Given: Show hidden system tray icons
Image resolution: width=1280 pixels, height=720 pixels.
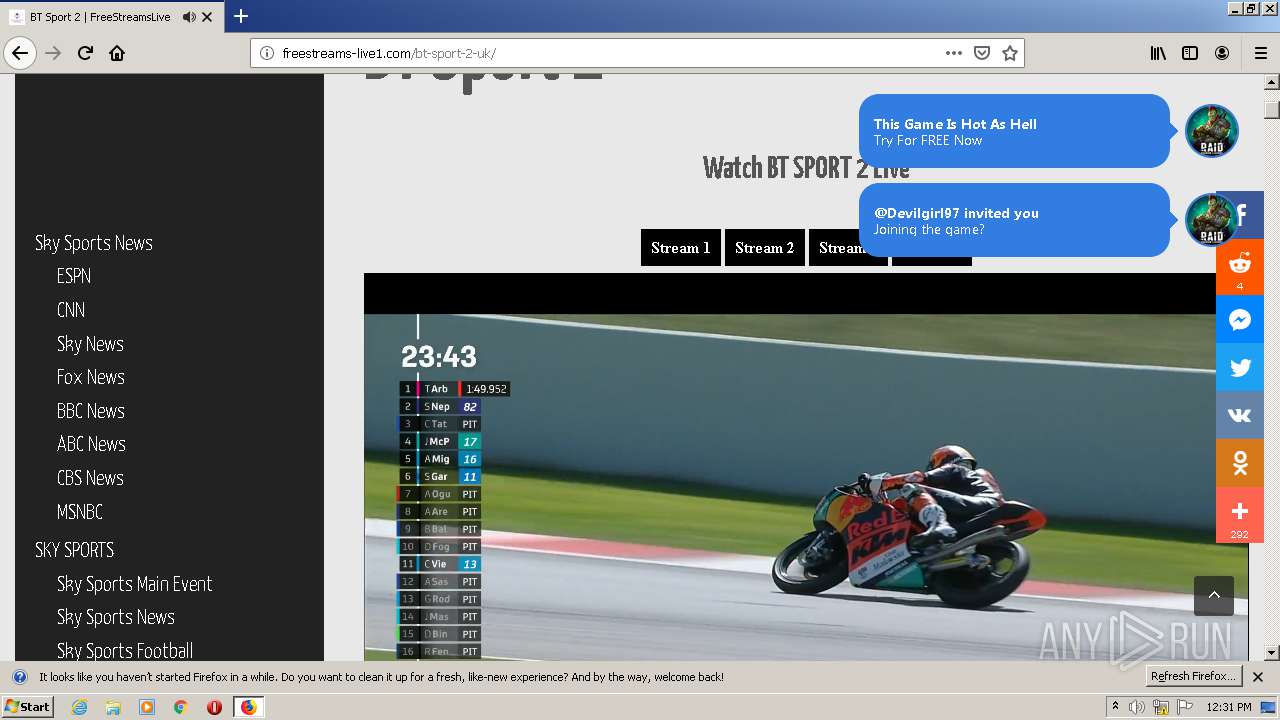Looking at the screenshot, I should [1116, 707].
